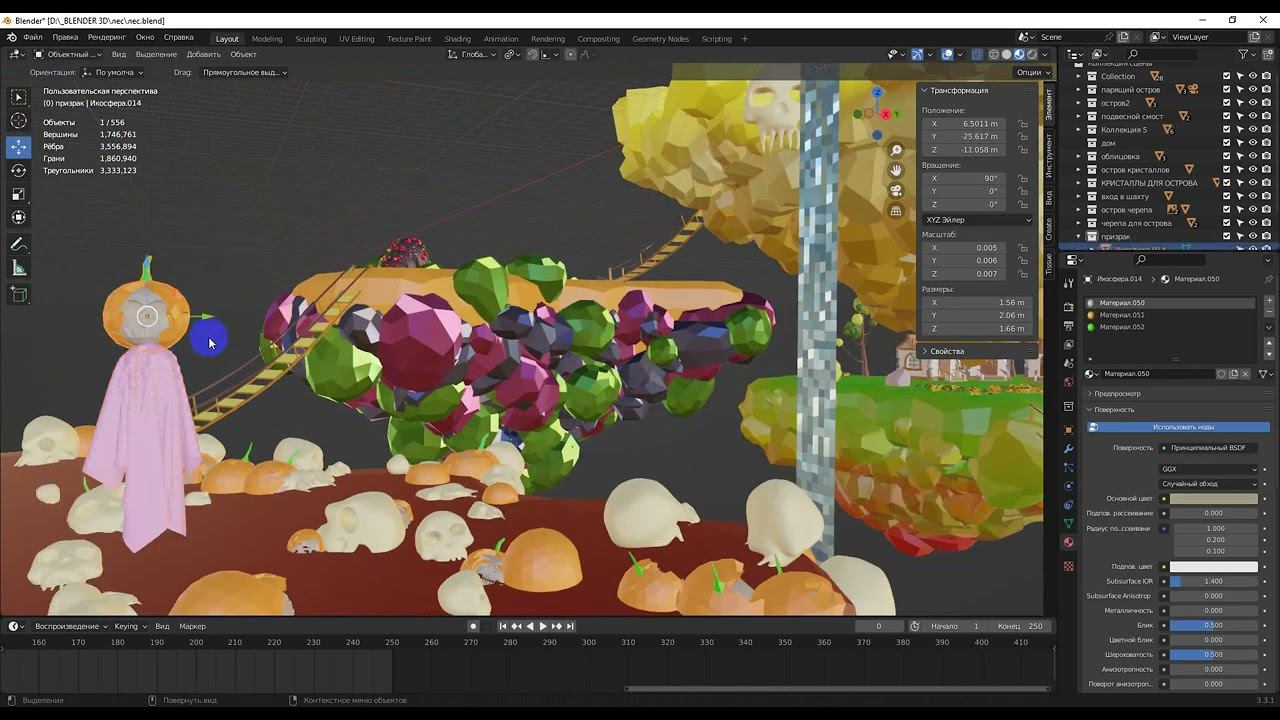Open the Texture properties tab
The height and width of the screenshot is (720, 1280).
click(1069, 566)
